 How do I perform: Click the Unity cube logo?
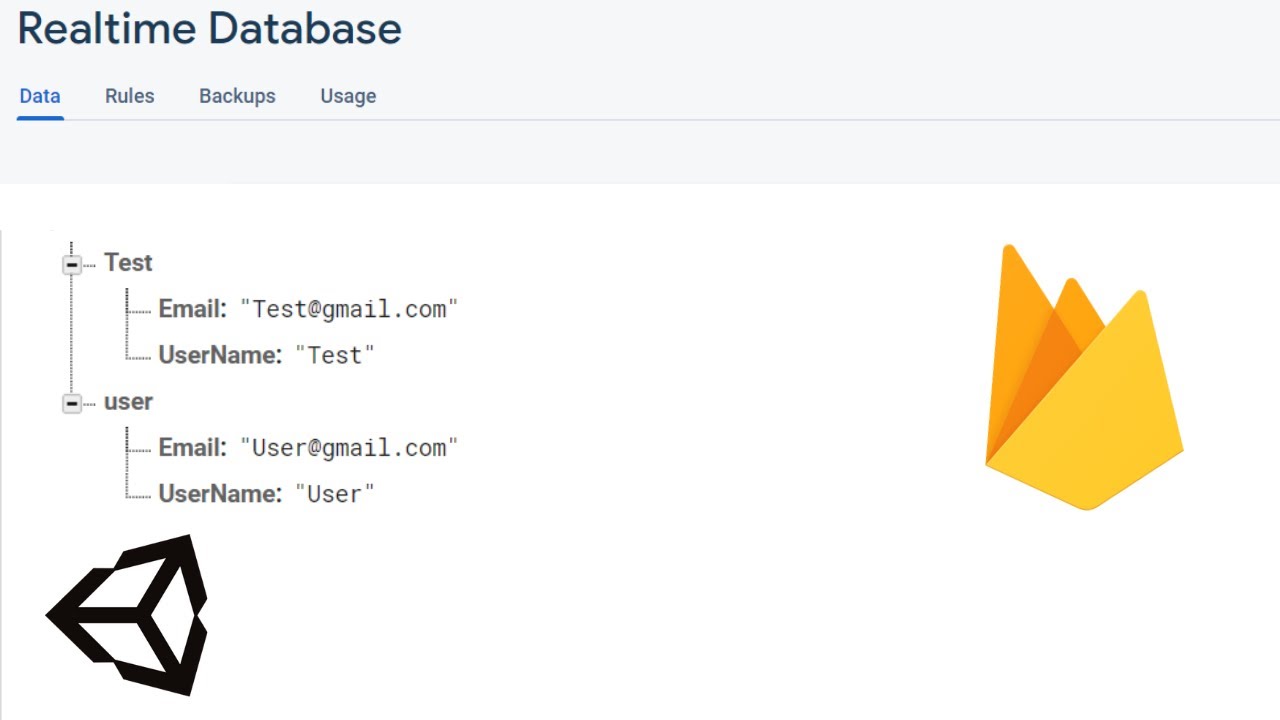click(x=129, y=614)
